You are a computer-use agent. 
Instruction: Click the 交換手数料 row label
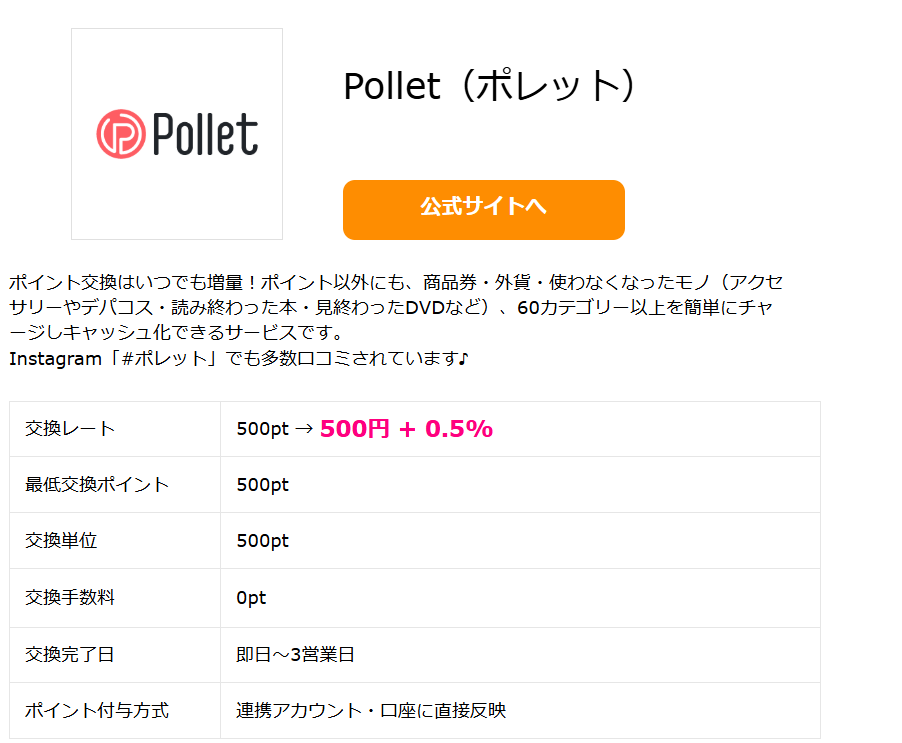[70, 598]
